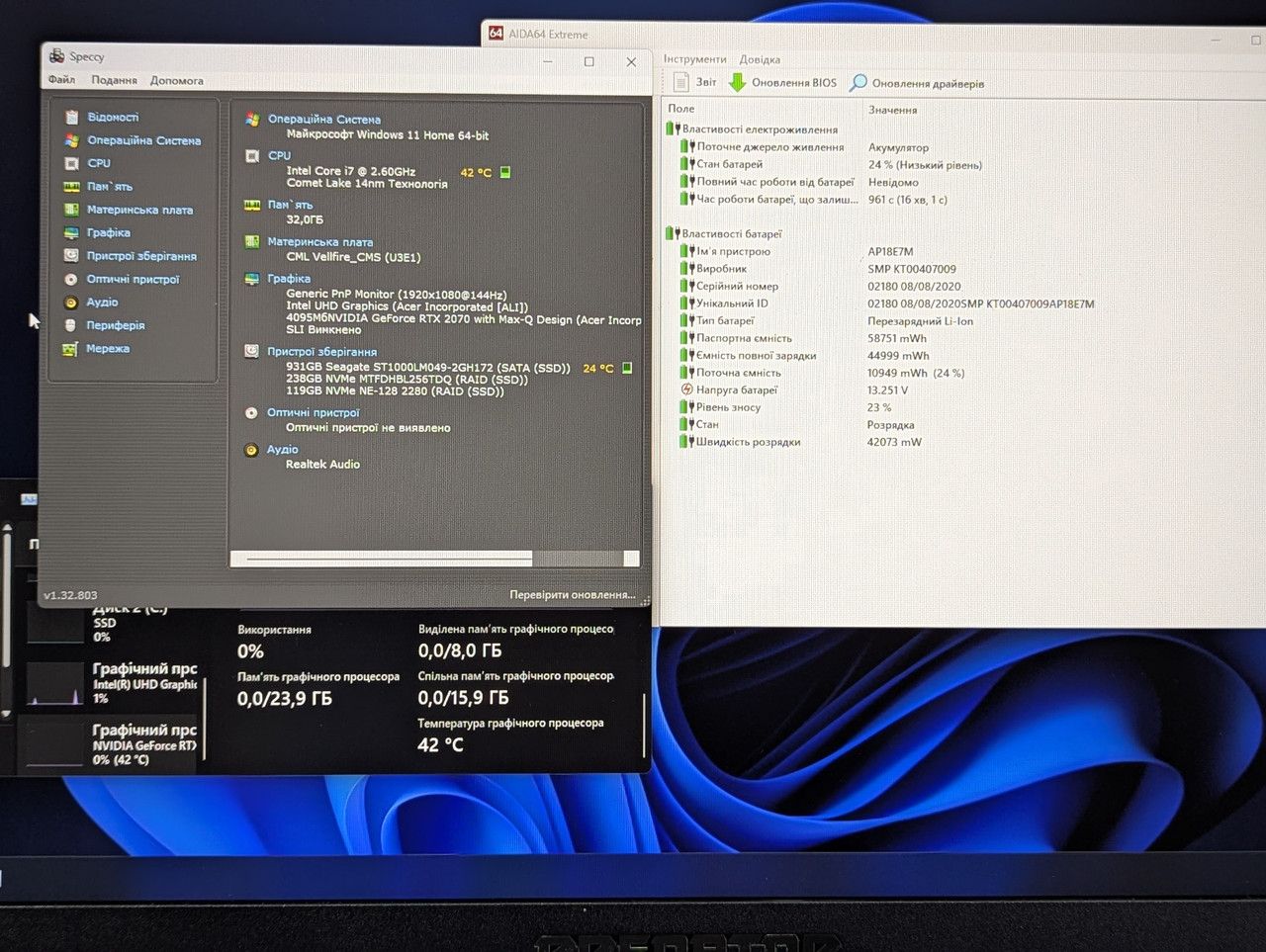Select the Ім'я пристрою row in AIDA64
Screen dimensions: 1266x952
click(796, 251)
